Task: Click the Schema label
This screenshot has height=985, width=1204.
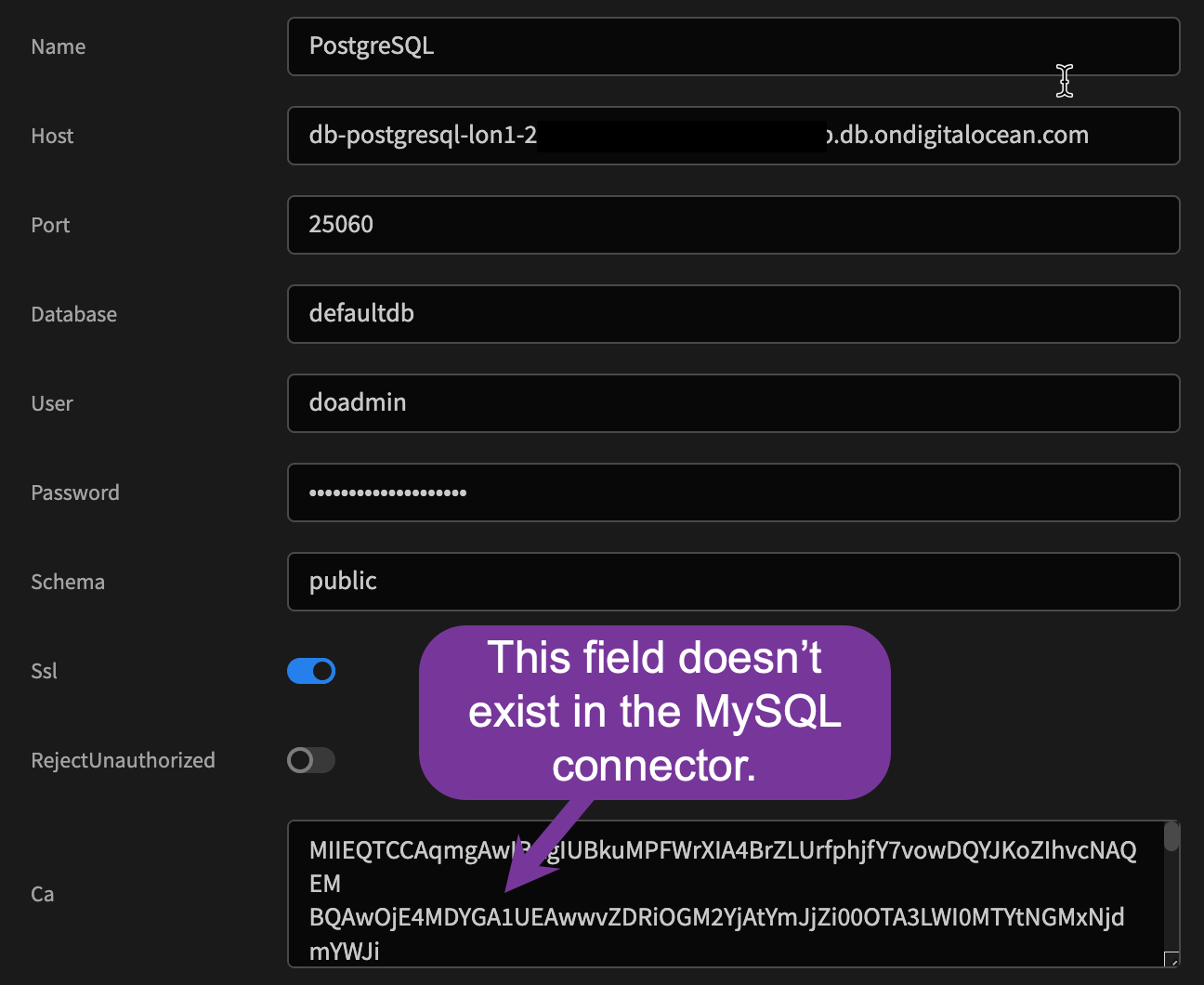Action: click(68, 582)
